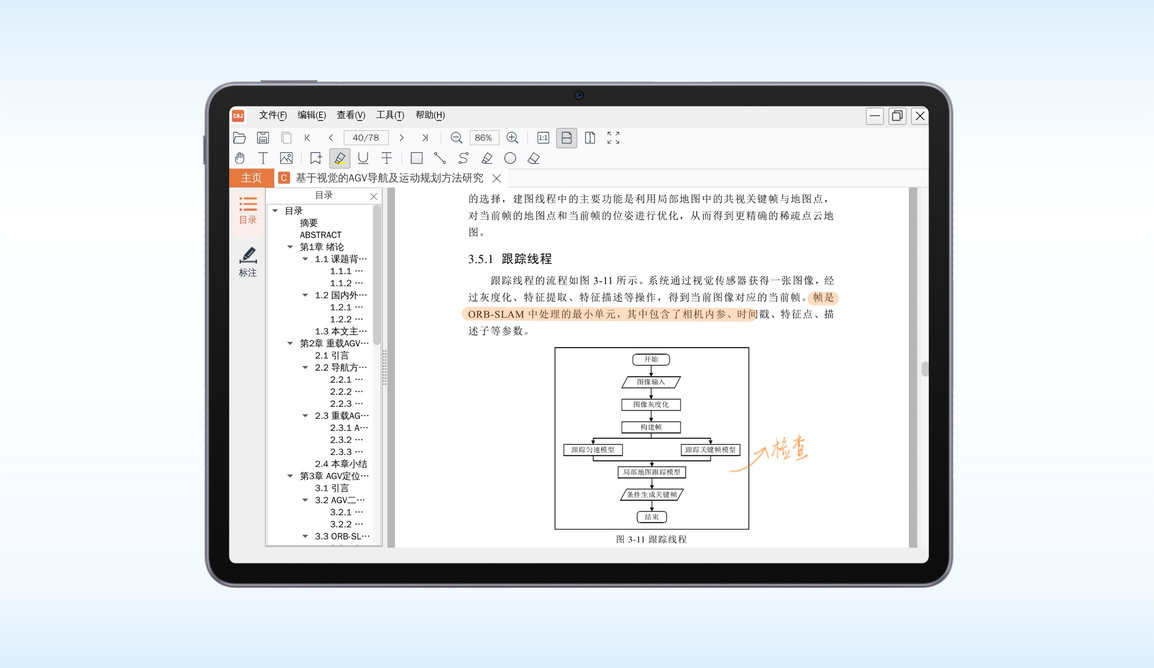Collapse the 2.2 导航方 tree branch
This screenshot has width=1154, height=668.
tap(304, 367)
